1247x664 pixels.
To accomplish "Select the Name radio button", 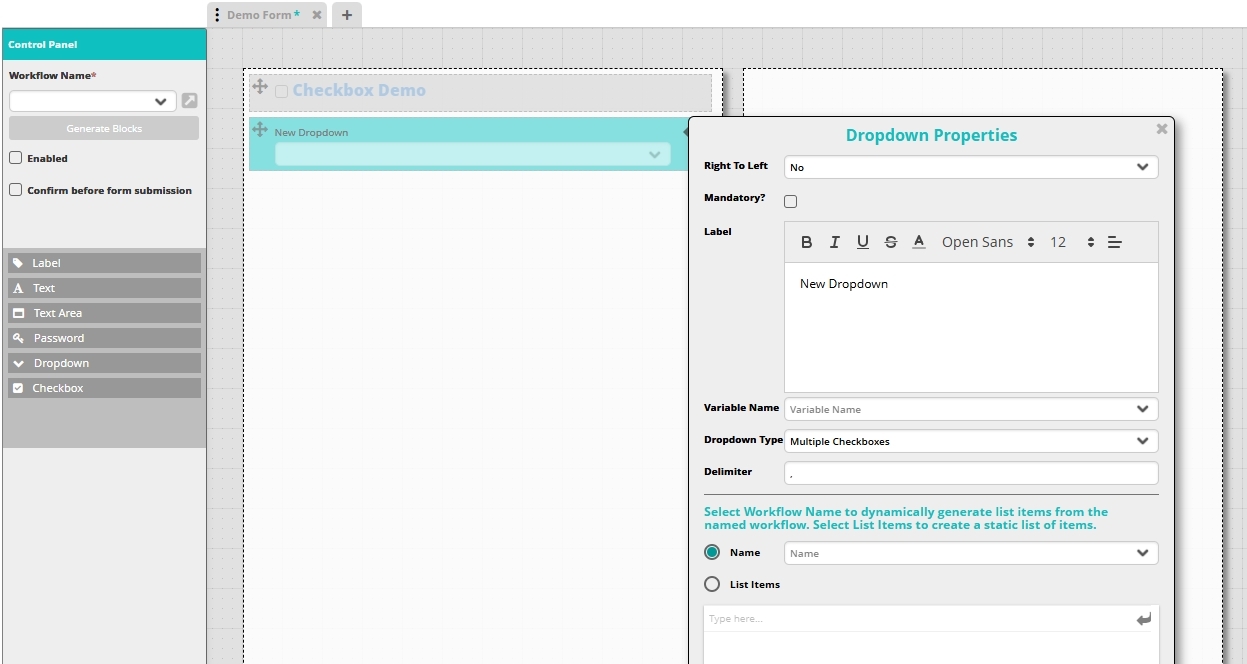I will [x=712, y=552].
